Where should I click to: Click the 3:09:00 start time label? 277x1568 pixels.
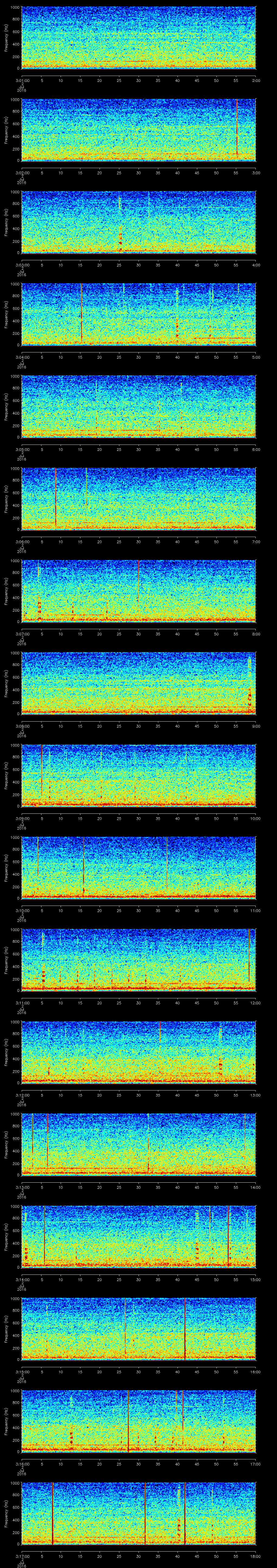click(x=22, y=818)
